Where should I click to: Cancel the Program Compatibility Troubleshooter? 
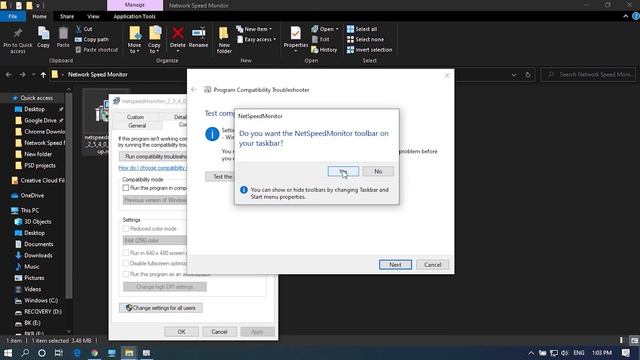[432, 264]
